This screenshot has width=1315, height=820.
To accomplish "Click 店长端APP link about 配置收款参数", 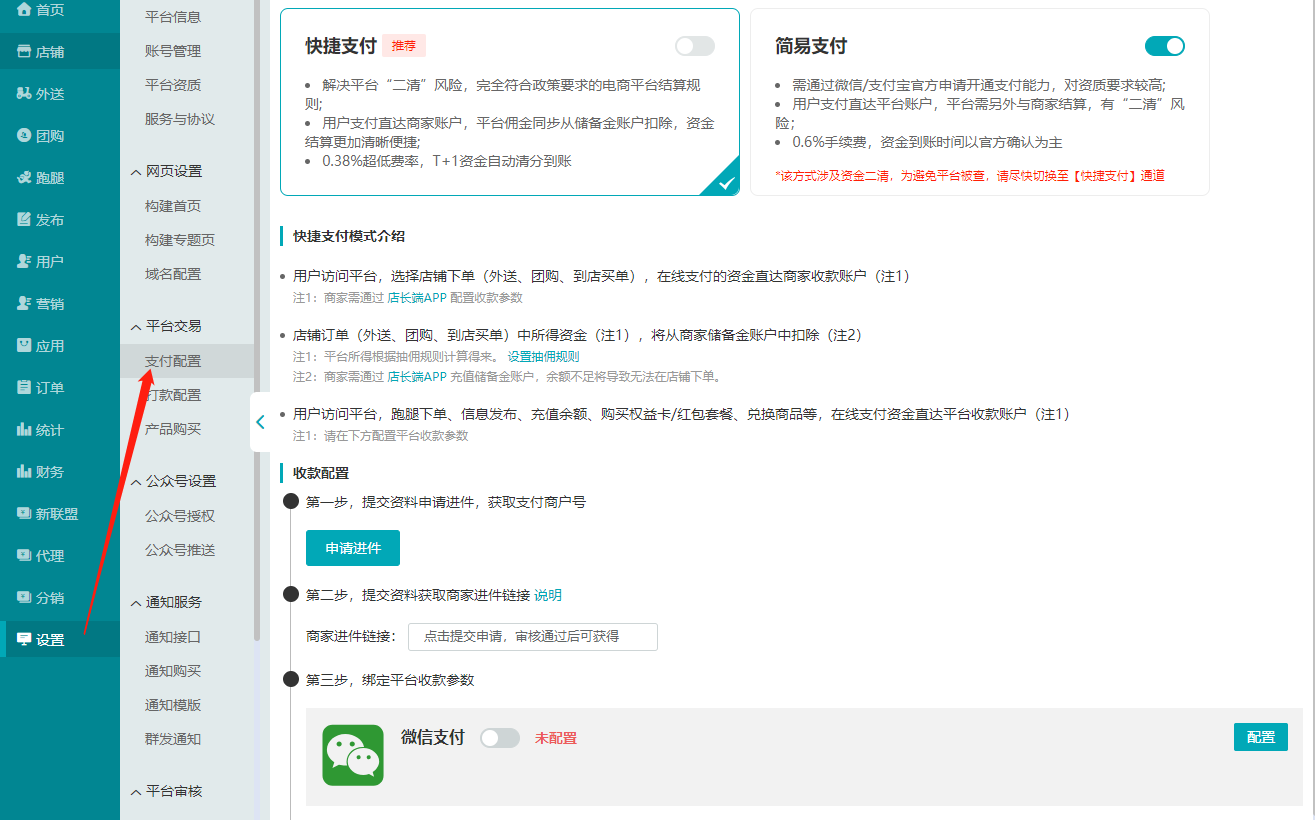I will (x=417, y=298).
